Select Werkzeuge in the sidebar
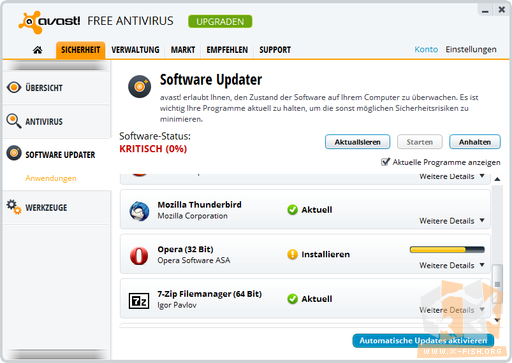 (x=56, y=207)
